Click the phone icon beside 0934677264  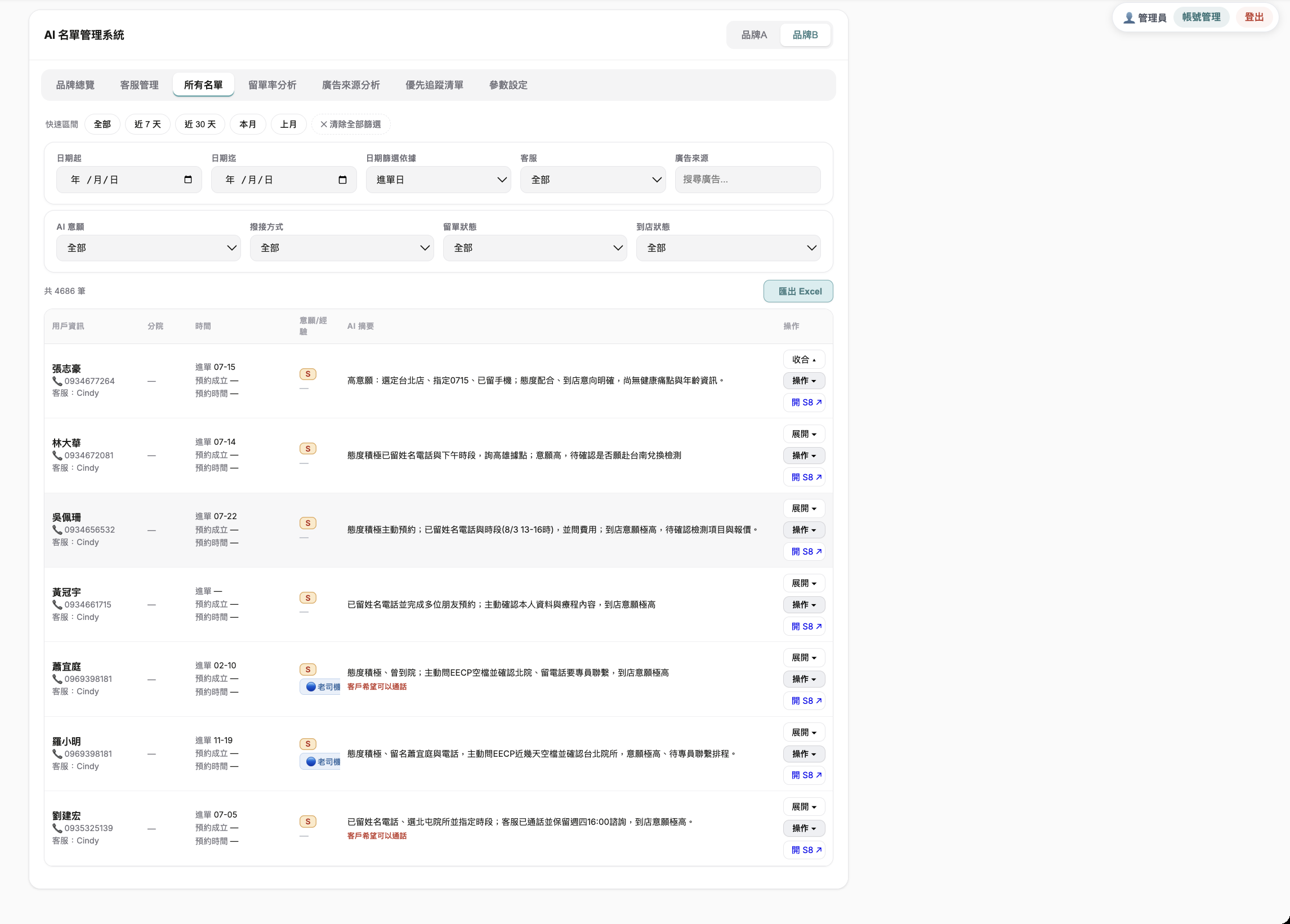pos(57,381)
